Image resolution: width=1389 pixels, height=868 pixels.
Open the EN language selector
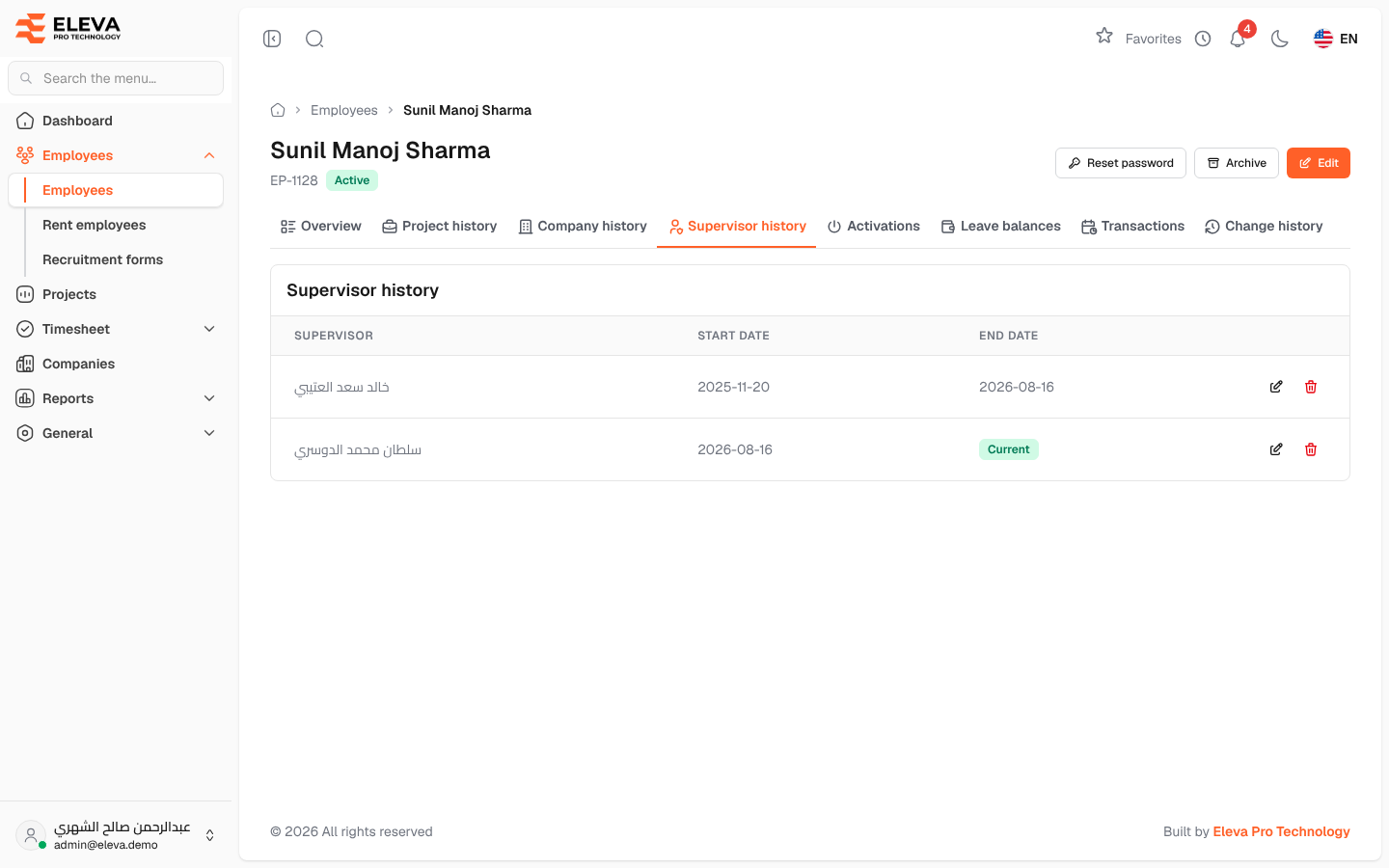point(1336,39)
